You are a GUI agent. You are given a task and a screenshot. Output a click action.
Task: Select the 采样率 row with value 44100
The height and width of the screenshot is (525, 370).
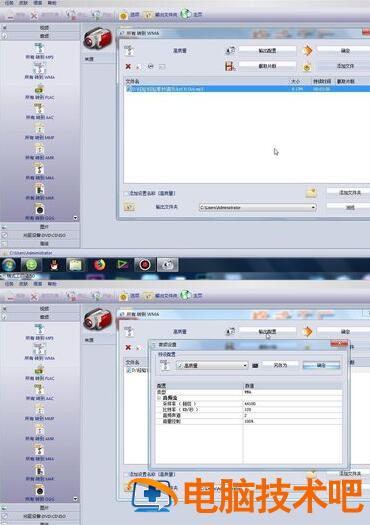248,404
